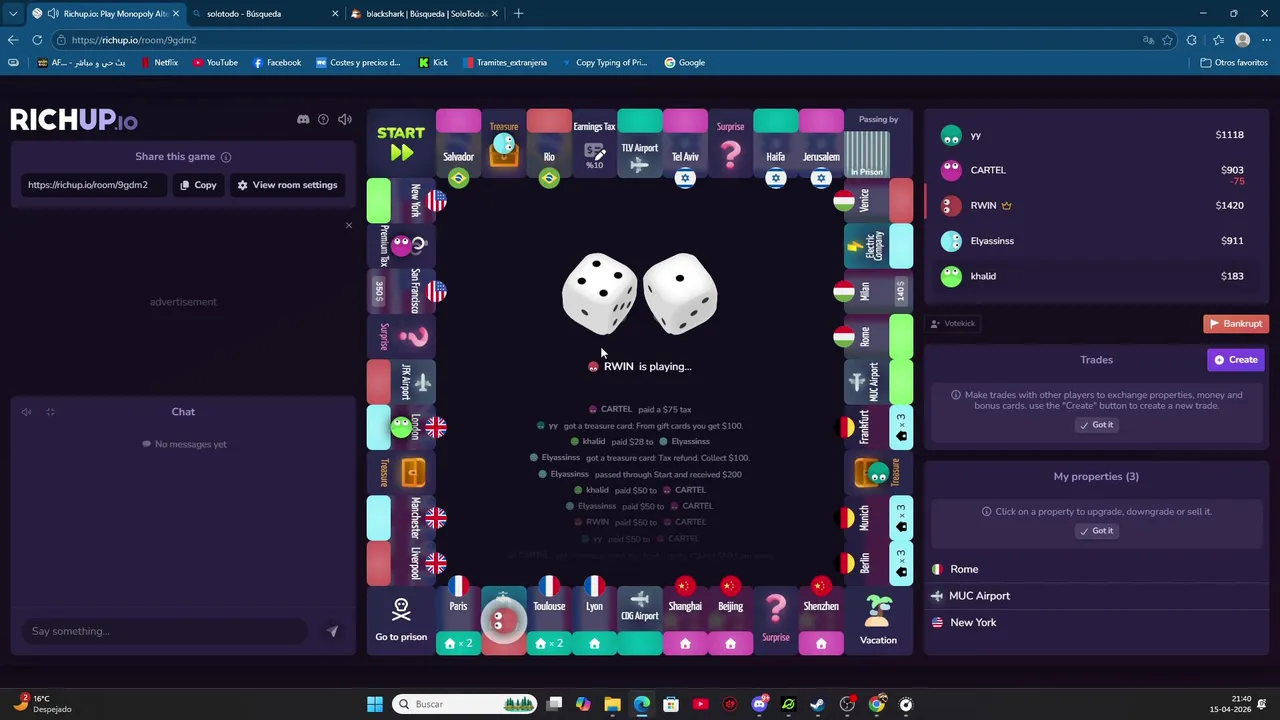The width and height of the screenshot is (1280, 720).
Task: Expand Otros favoritos folder
Action: [1234, 62]
